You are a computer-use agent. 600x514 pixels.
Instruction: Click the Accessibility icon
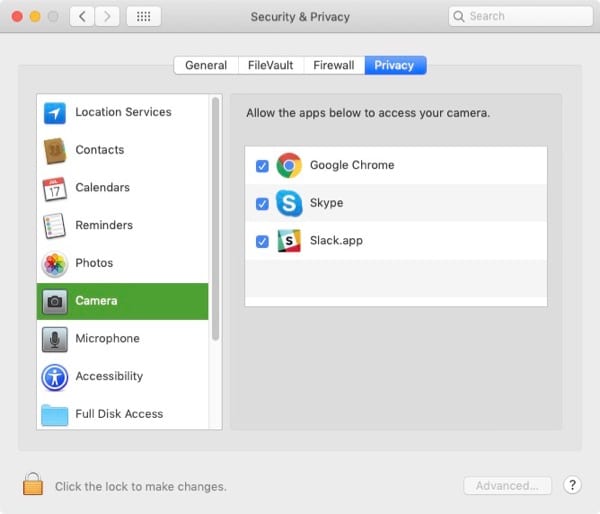point(55,377)
